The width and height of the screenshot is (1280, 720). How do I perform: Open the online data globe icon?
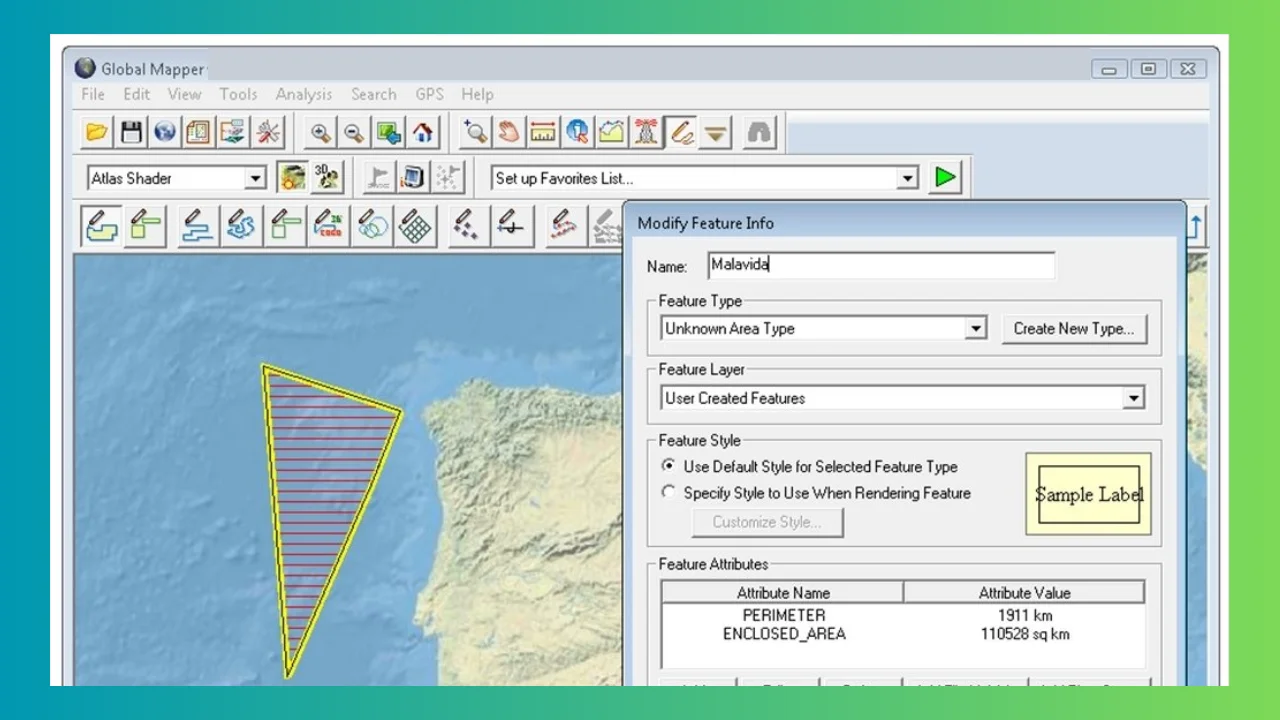tap(164, 131)
